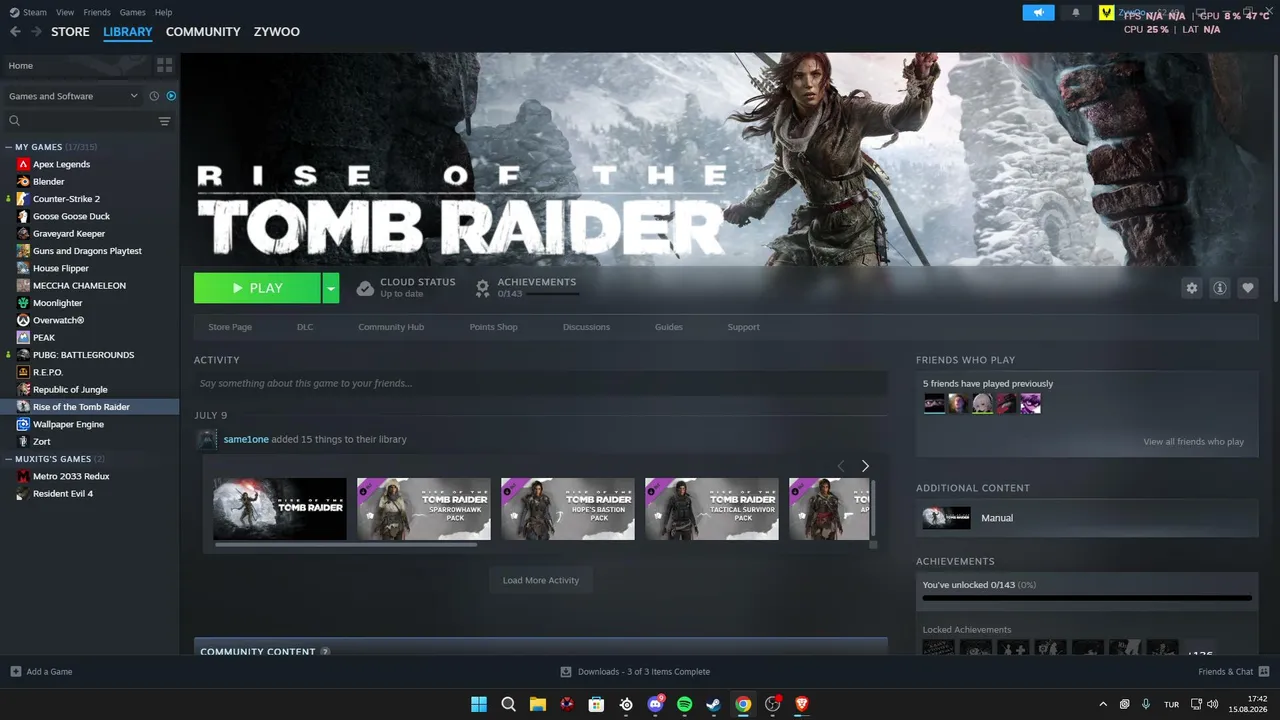This screenshot has height=720, width=1280.
Task: Open the Hope's Bastion Pack thumbnail
Action: [568, 509]
